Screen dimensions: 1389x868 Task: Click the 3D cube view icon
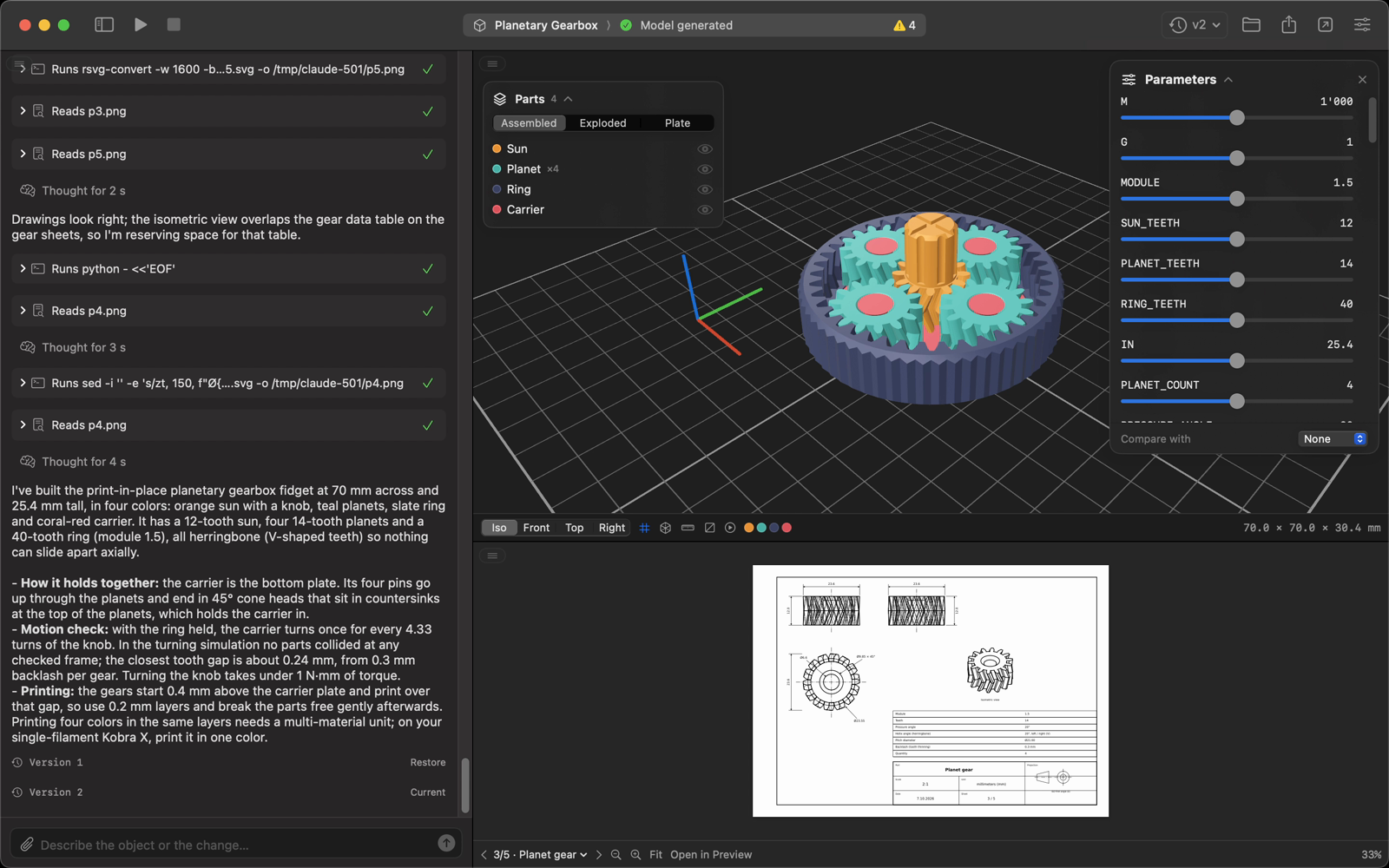tap(666, 528)
